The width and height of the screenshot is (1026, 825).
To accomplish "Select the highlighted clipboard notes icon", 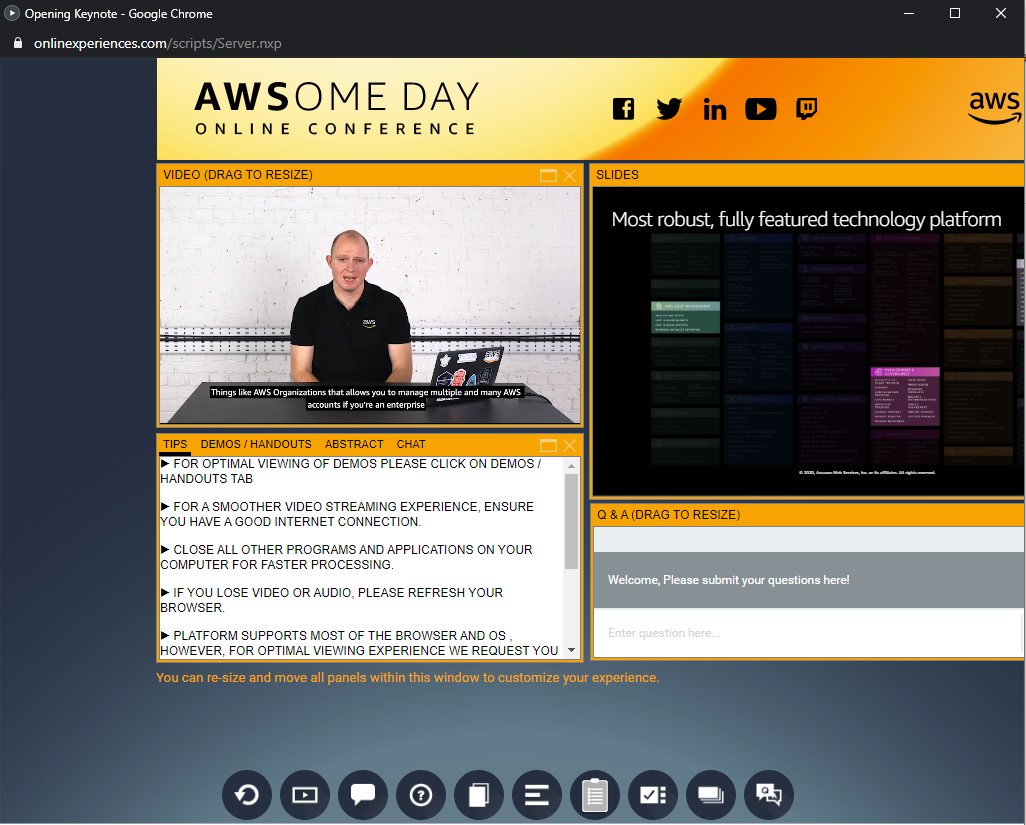I will (x=594, y=795).
